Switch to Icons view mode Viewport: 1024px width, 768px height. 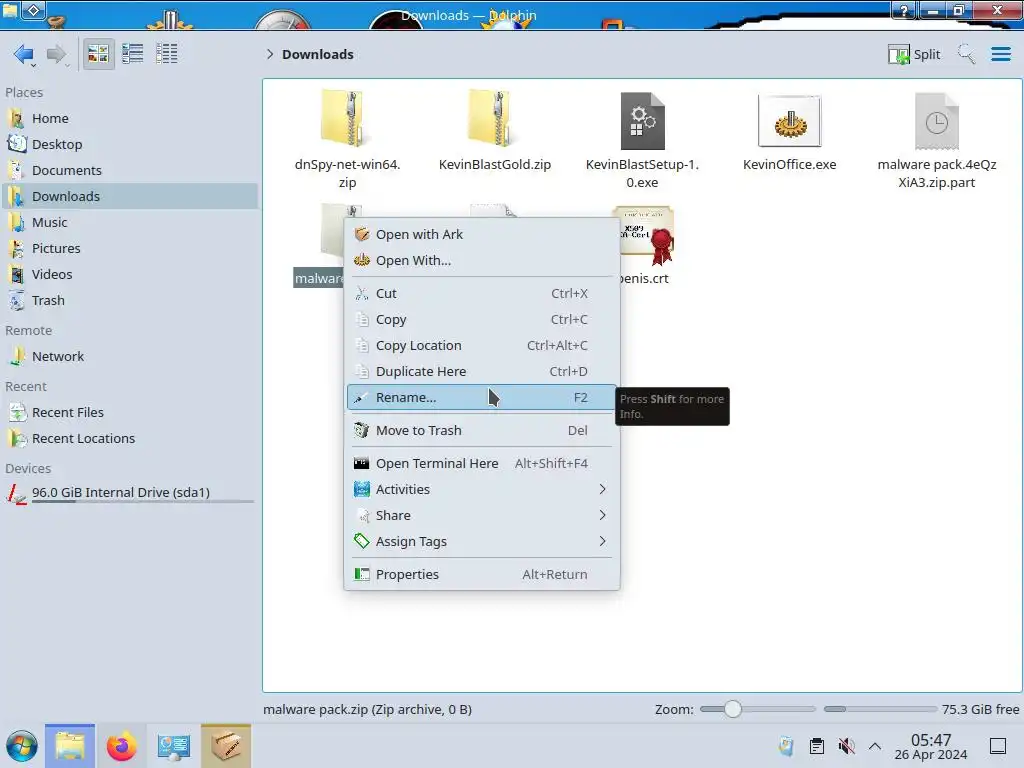[98, 54]
